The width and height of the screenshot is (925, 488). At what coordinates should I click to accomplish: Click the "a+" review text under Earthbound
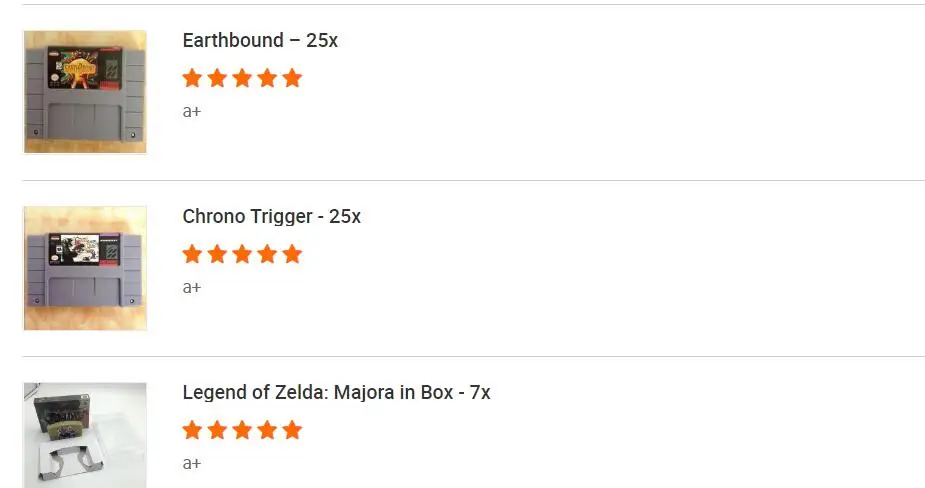tap(192, 112)
